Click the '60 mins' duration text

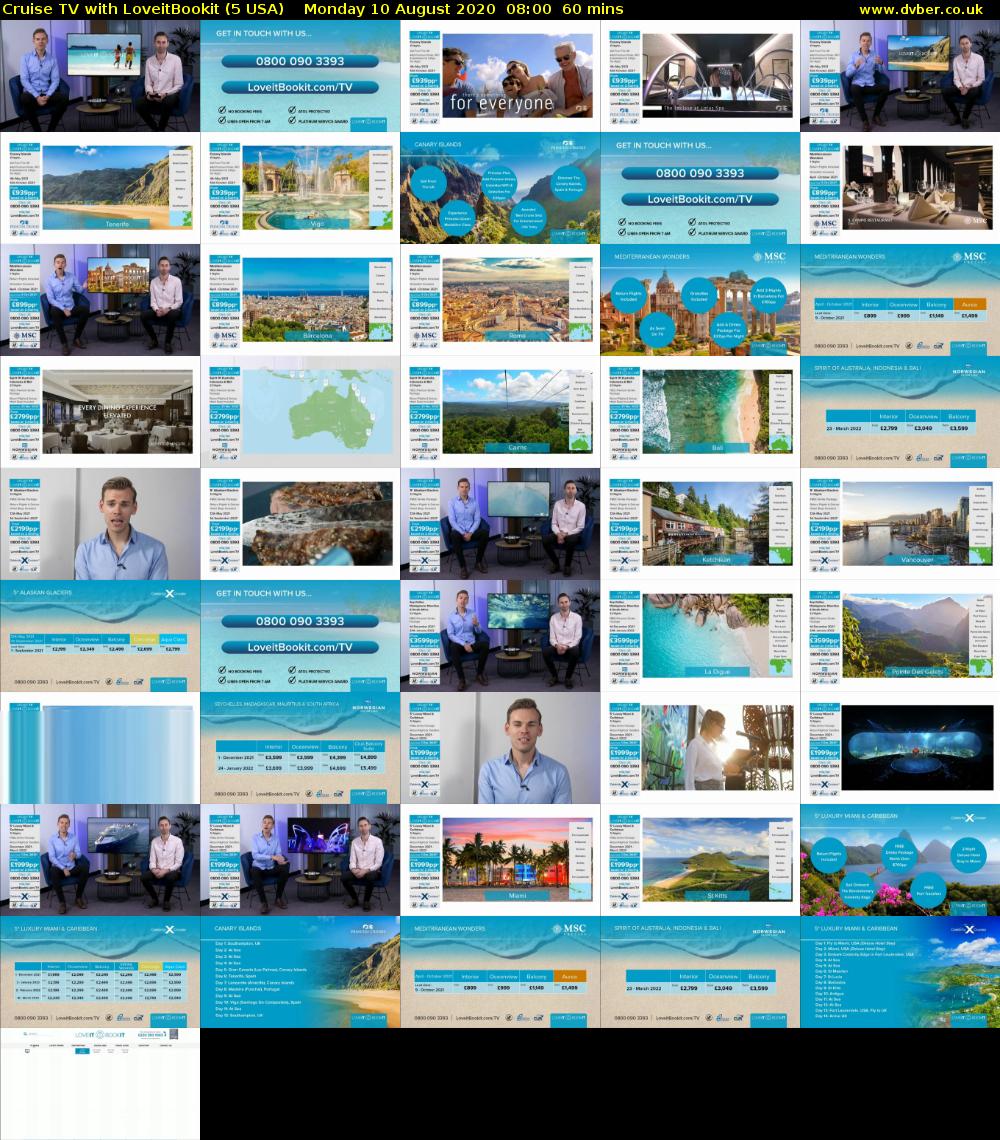point(593,9)
